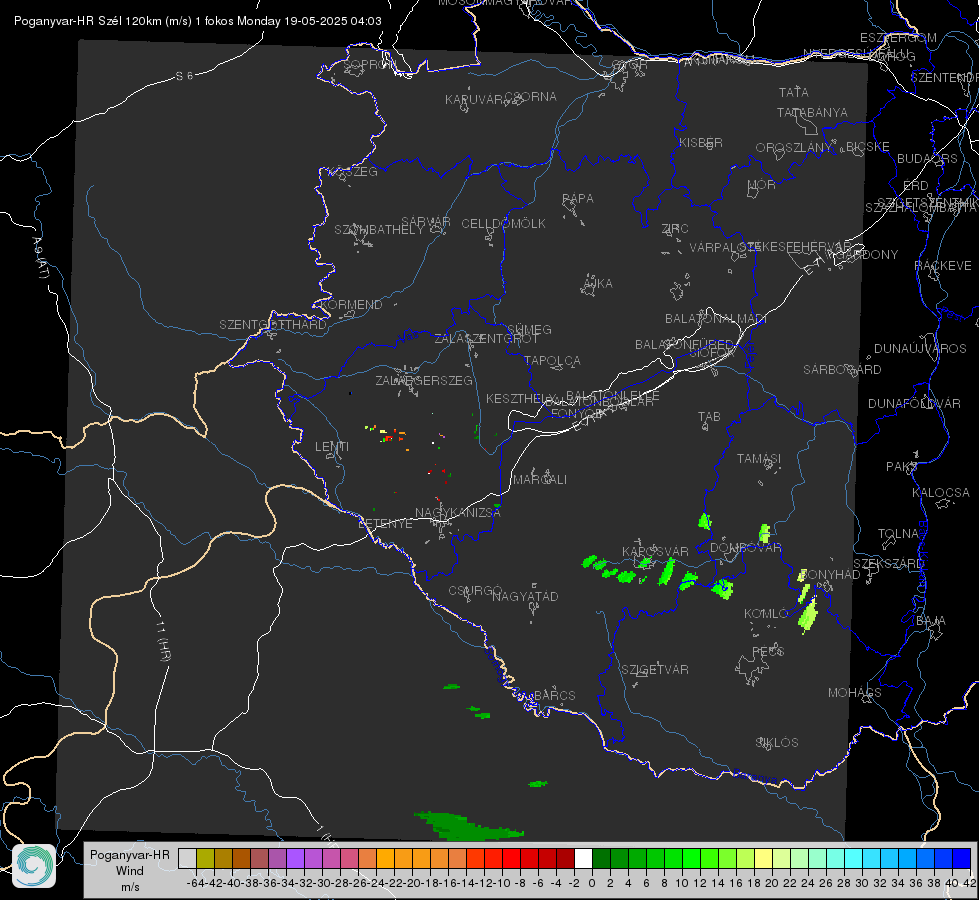Click the NAGYATÁD city label

tap(525, 596)
